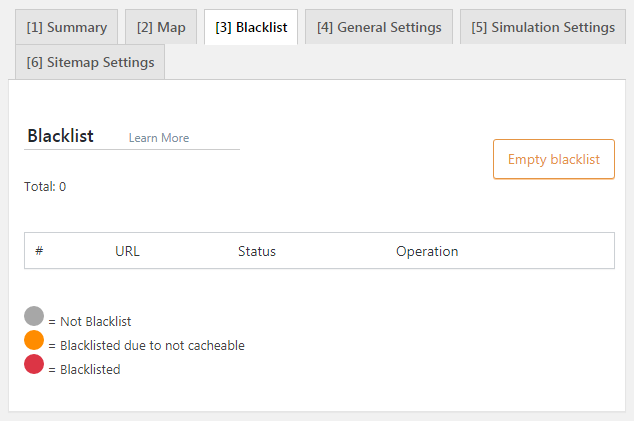Click the Blacklist section heading
Image resolution: width=634 pixels, height=421 pixels.
[61, 136]
